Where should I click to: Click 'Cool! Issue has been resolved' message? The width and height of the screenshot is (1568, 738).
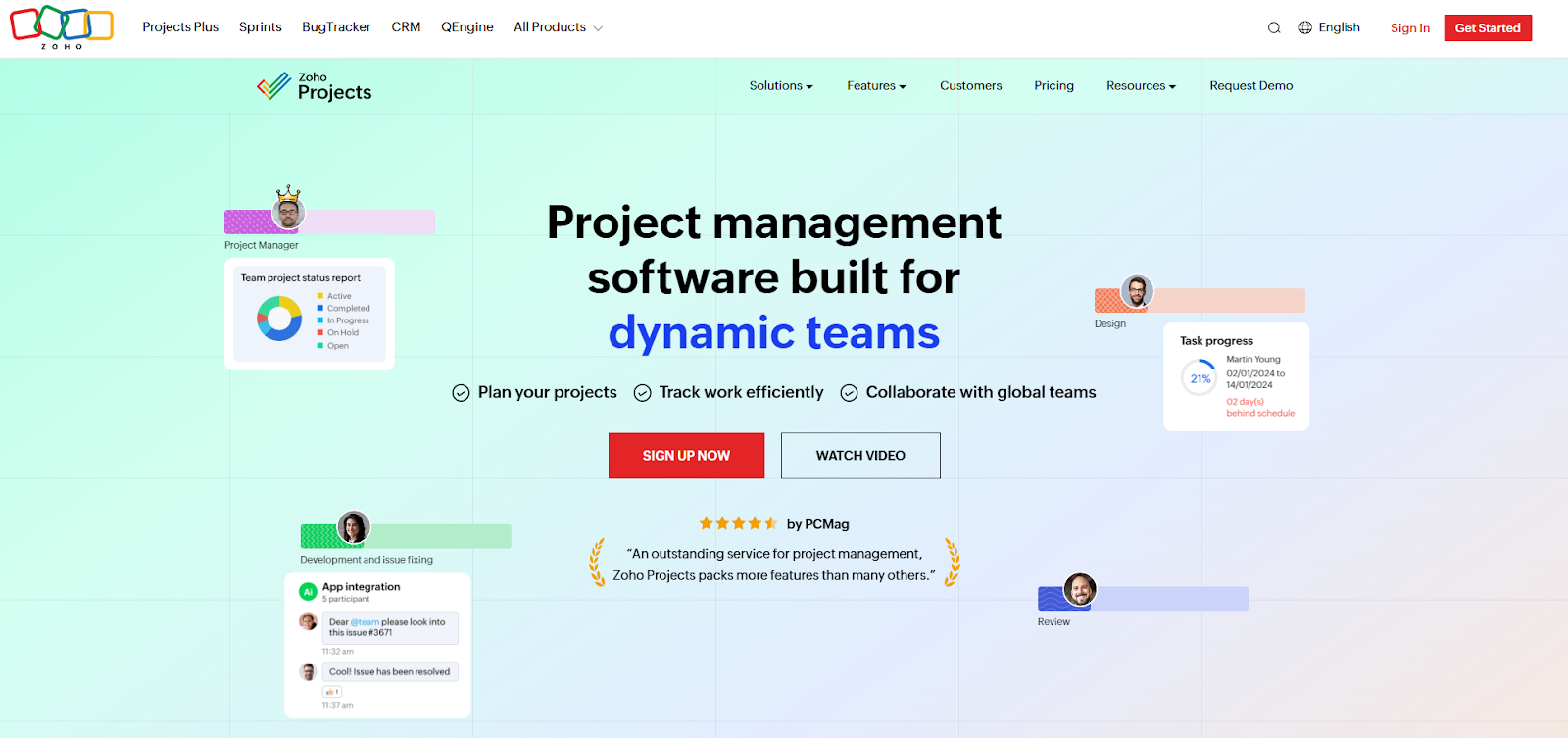tap(390, 672)
